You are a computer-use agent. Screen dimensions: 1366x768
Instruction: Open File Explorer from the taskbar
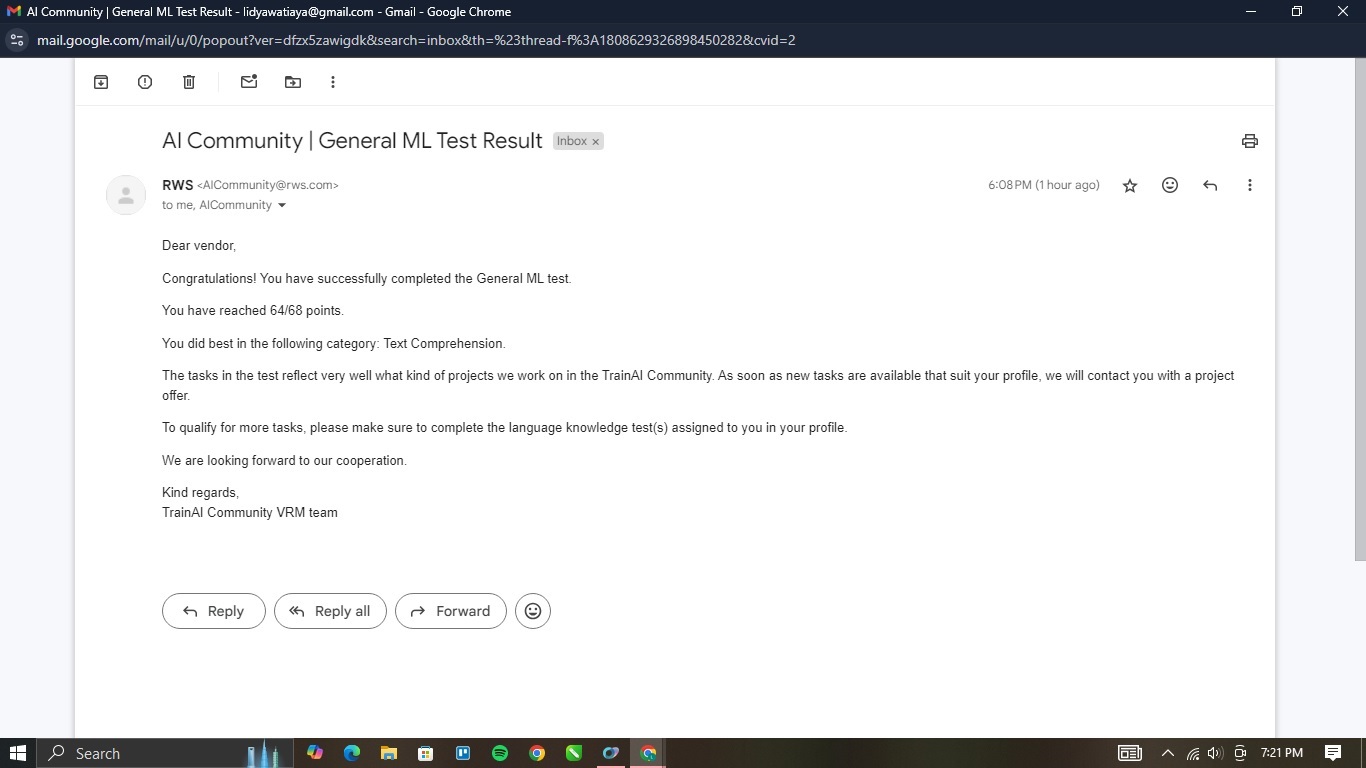(x=389, y=753)
